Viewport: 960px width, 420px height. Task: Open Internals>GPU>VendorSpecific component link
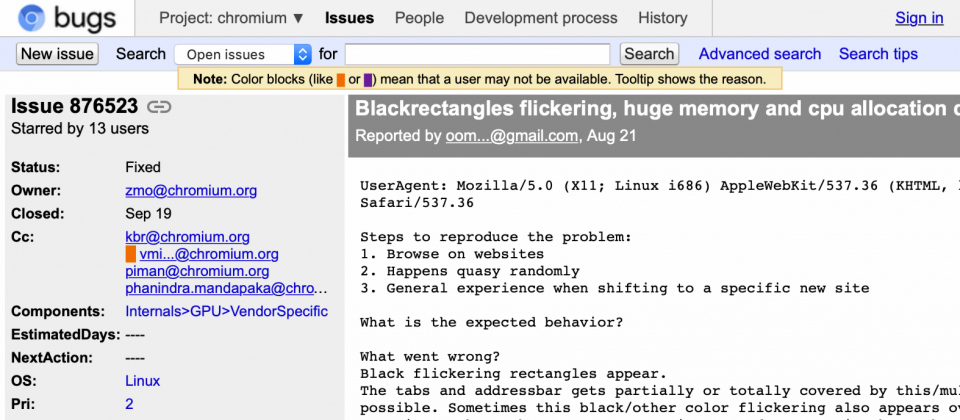pos(227,311)
